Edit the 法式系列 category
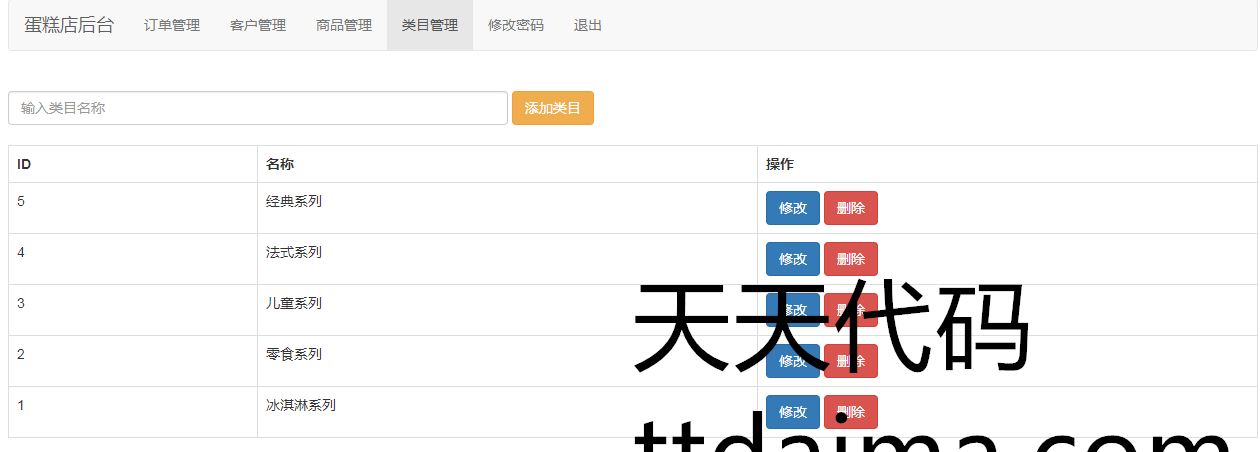Viewport: 1260px width, 452px height. [x=792, y=259]
